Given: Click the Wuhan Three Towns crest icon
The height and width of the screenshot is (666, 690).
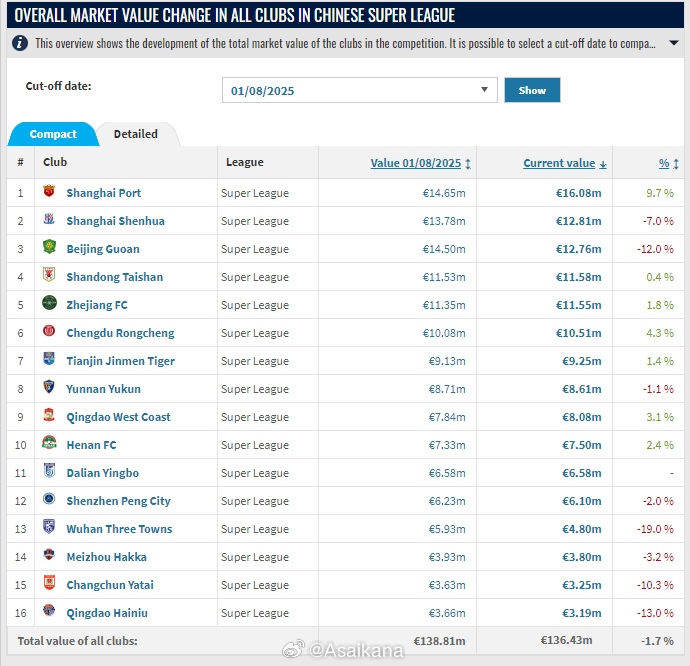Looking at the screenshot, I should (49, 528).
